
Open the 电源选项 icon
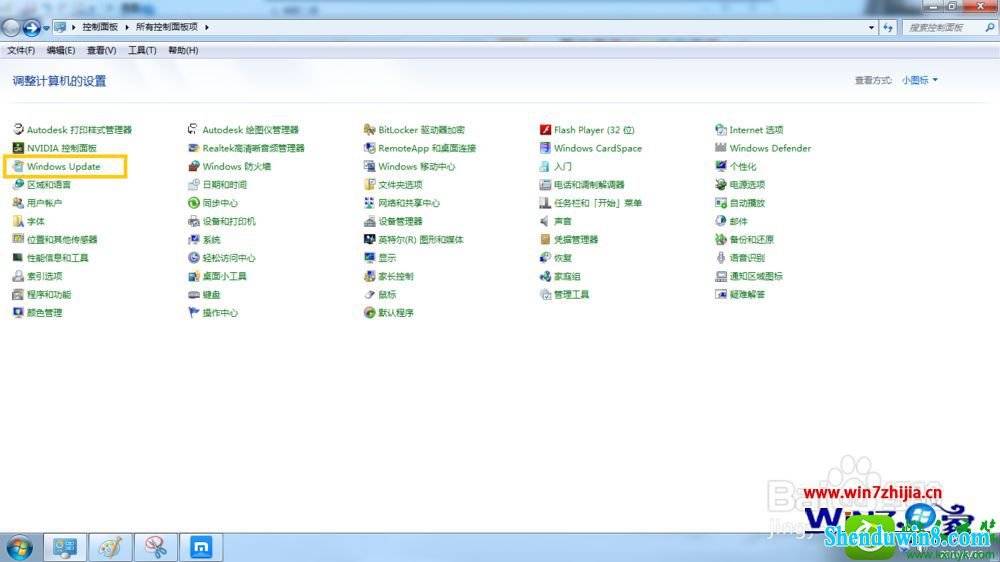click(x=721, y=185)
